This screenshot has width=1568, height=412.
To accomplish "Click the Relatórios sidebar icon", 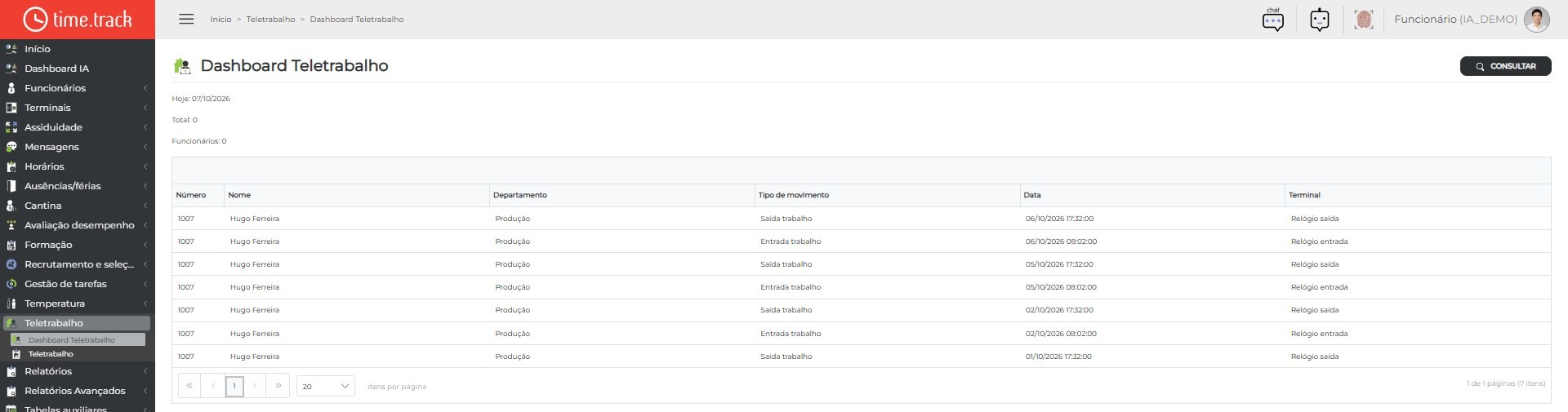I will 11,371.
